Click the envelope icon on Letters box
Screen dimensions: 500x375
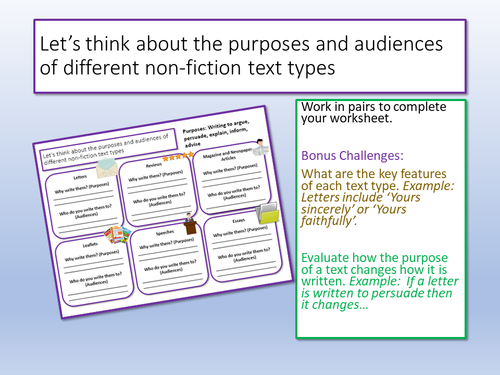[107, 168]
